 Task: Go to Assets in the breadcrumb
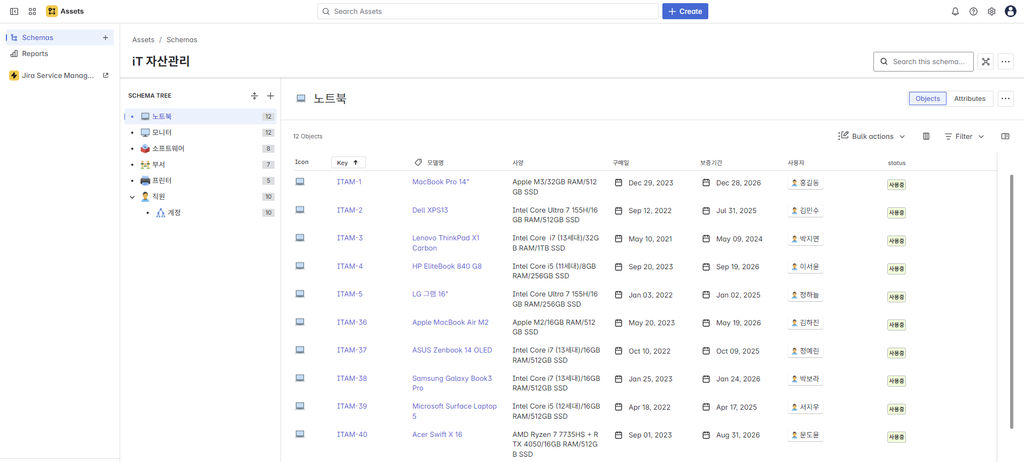coord(143,40)
